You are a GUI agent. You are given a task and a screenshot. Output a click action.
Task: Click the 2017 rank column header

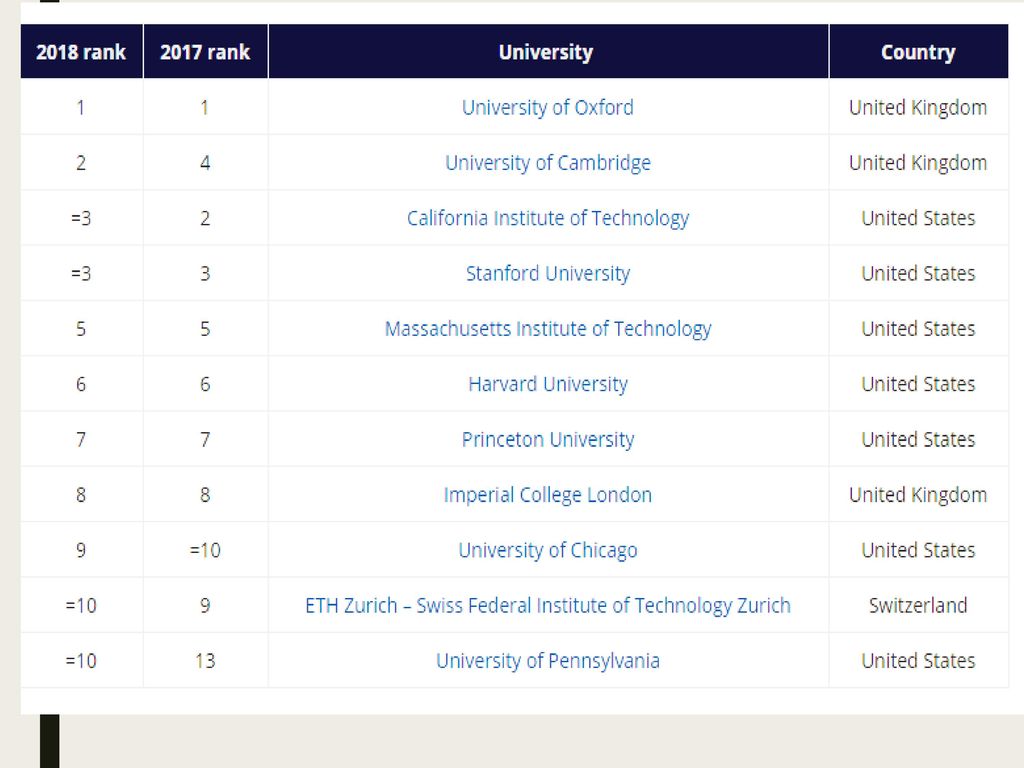tap(205, 52)
